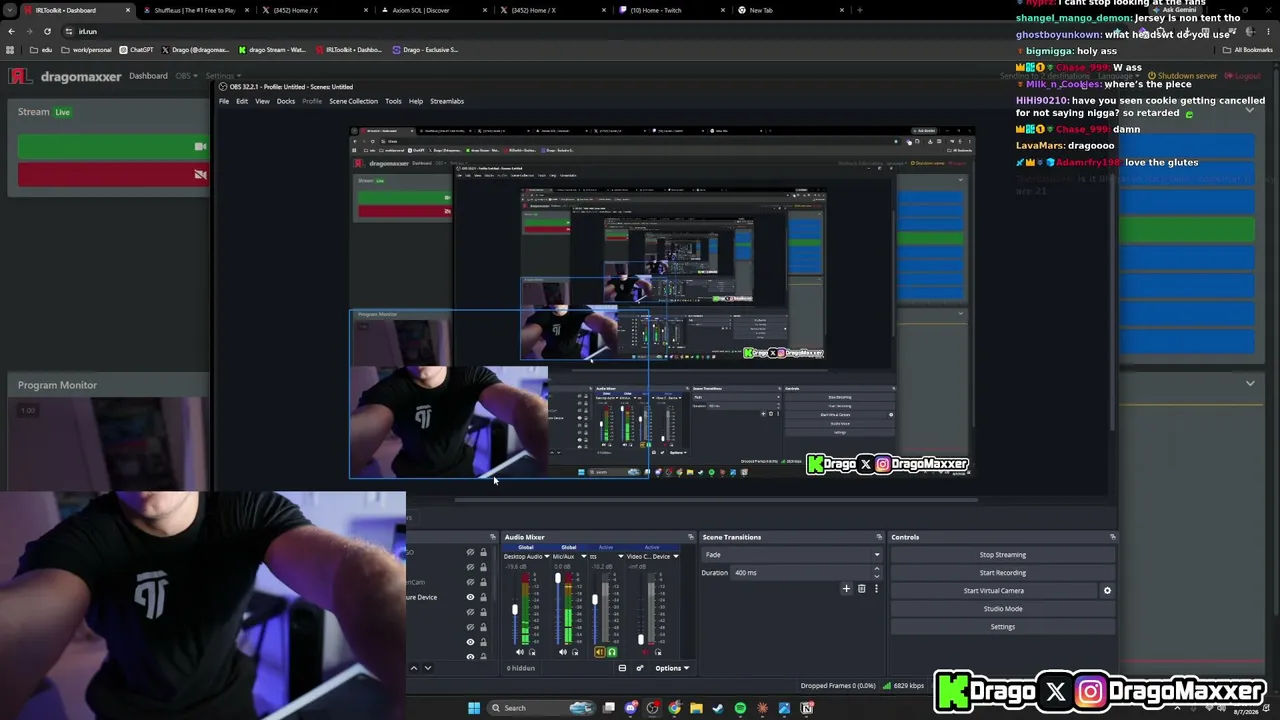Open File Explorer from the taskbar
1280x720 pixels.
click(x=696, y=708)
